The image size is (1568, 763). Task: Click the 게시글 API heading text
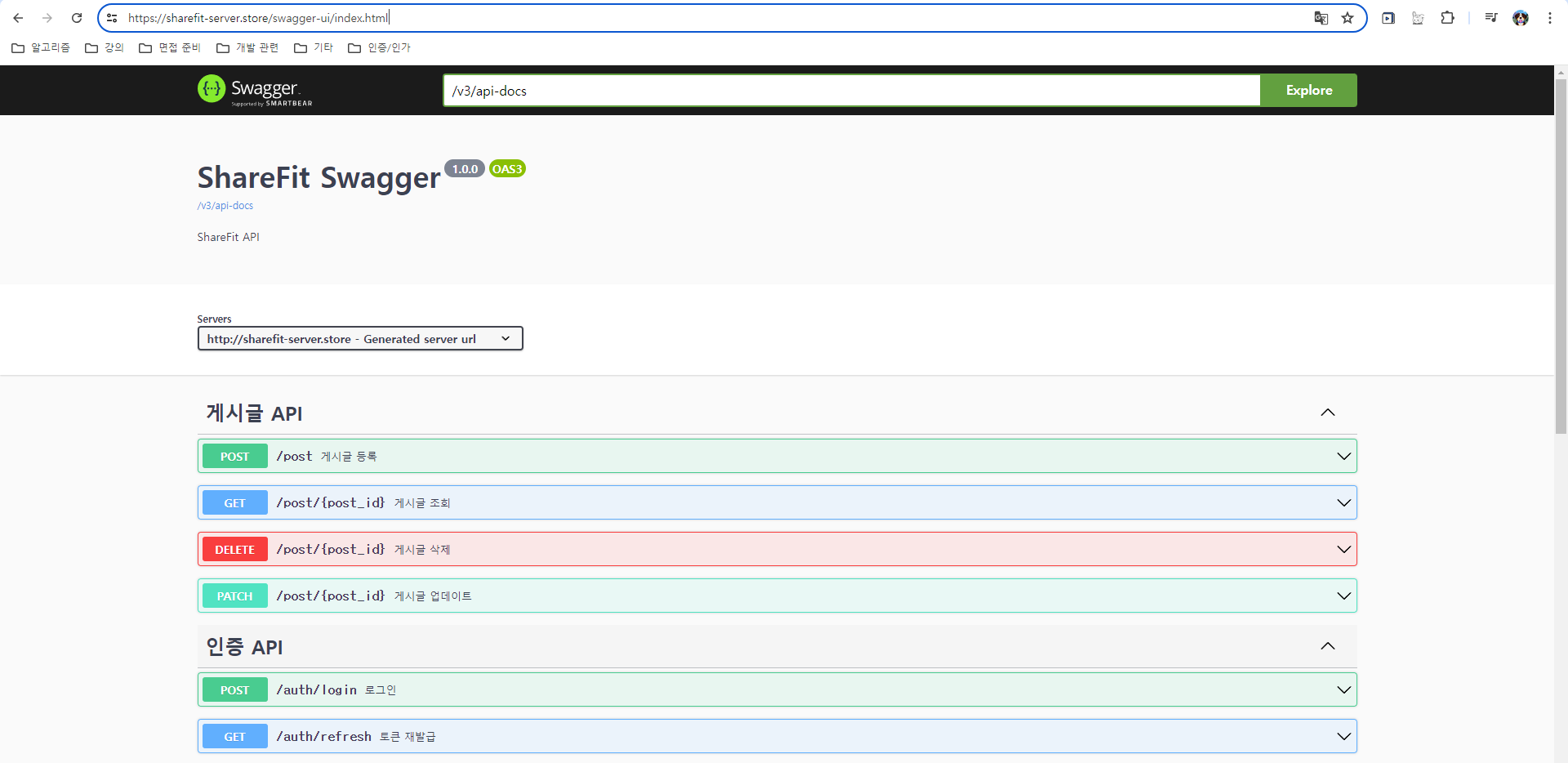tap(254, 413)
